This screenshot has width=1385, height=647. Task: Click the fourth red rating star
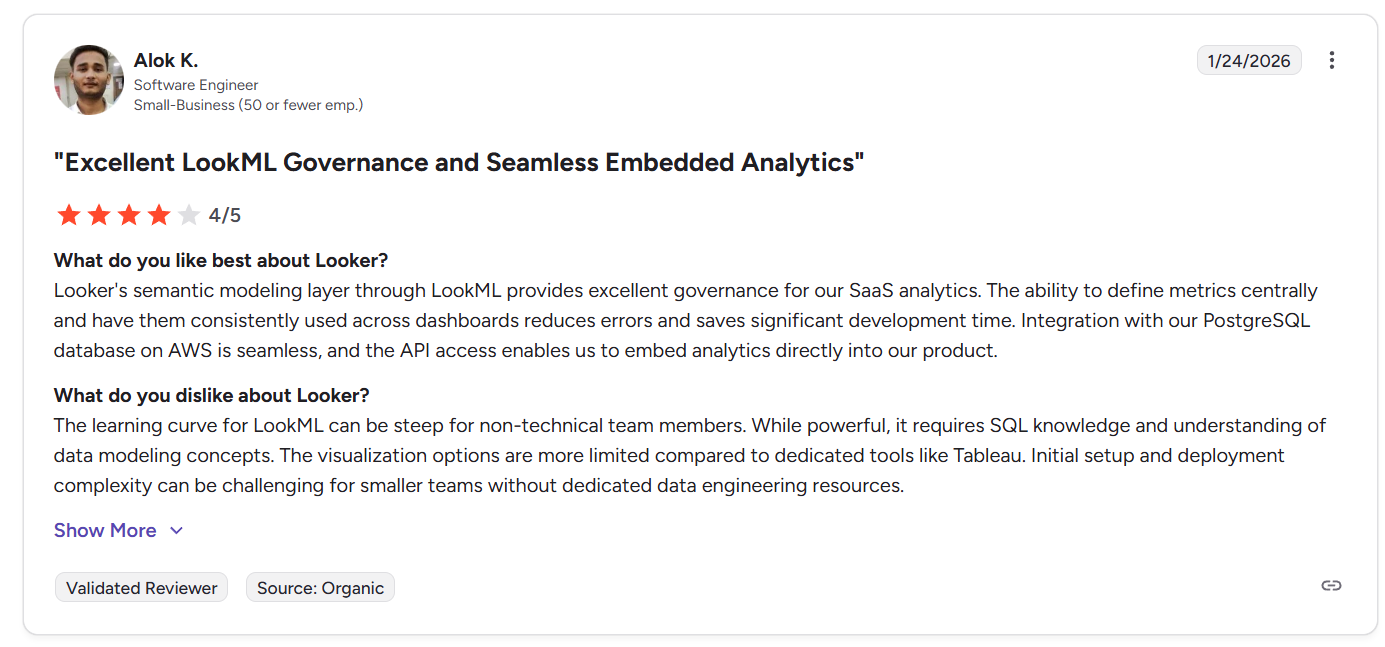(159, 215)
